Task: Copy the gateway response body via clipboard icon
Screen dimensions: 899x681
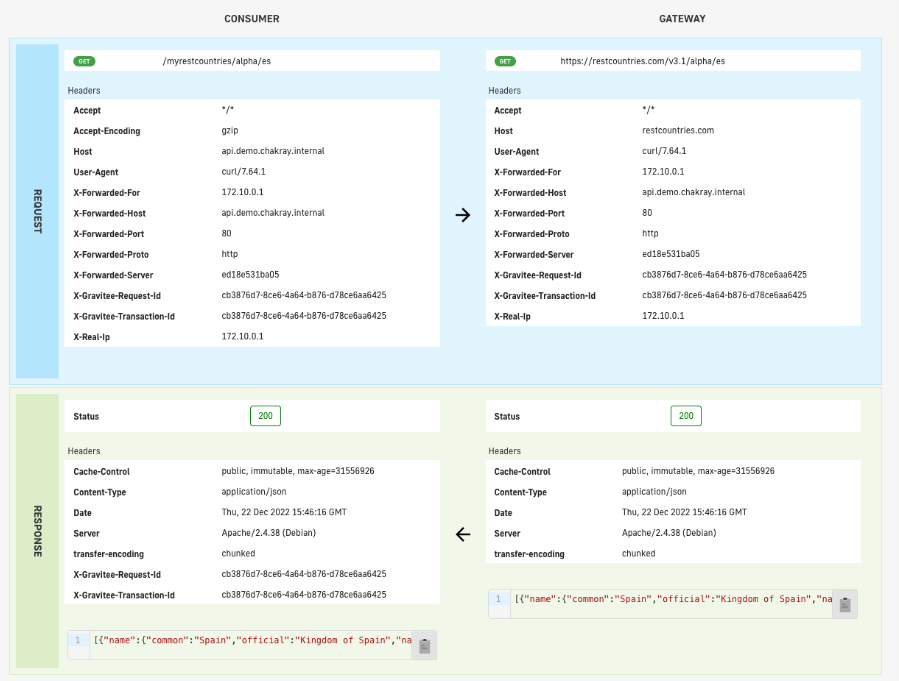Action: 845,604
